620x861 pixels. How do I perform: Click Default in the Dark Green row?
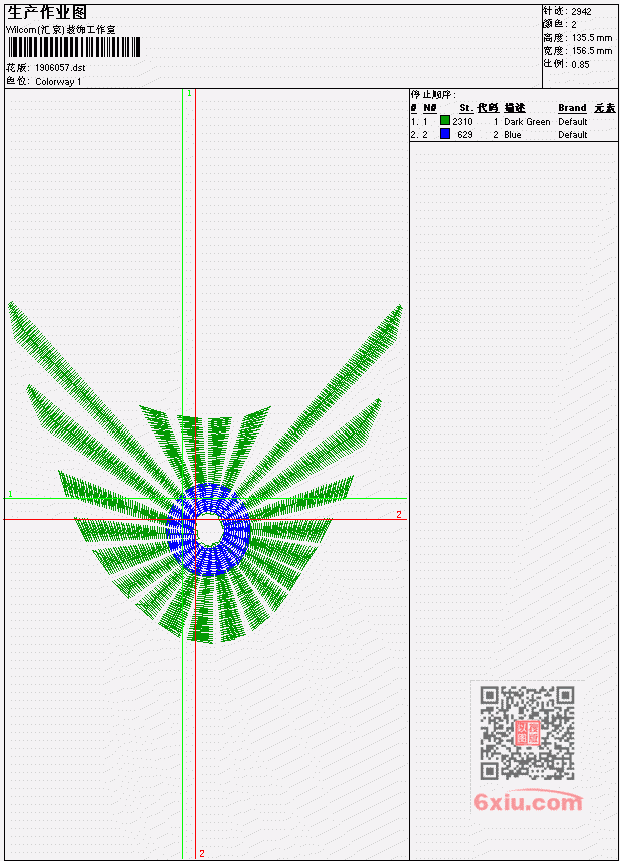[x=573, y=121]
